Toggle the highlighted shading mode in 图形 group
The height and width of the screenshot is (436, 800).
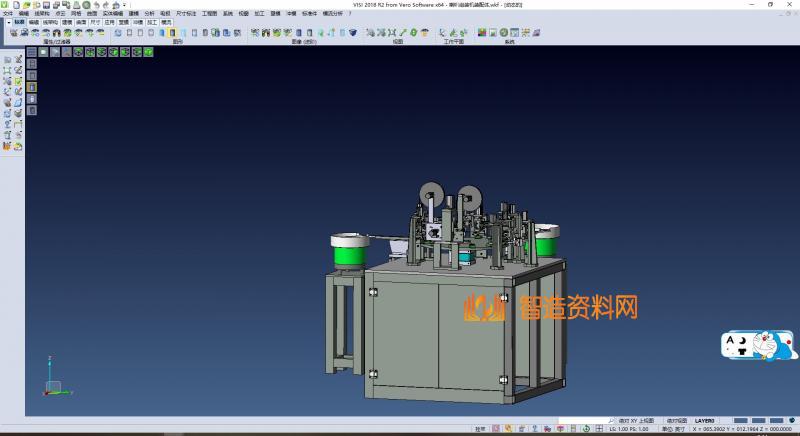[173, 33]
